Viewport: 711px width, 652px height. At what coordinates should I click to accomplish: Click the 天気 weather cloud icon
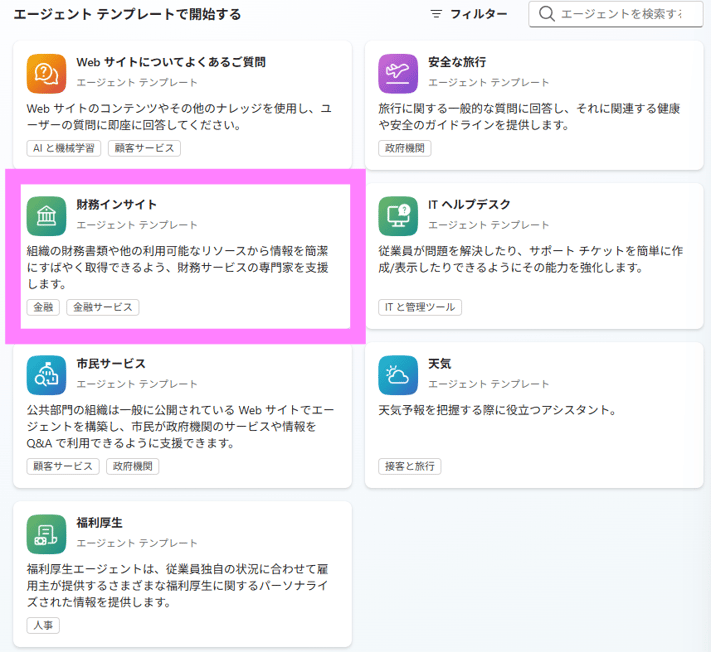click(398, 375)
